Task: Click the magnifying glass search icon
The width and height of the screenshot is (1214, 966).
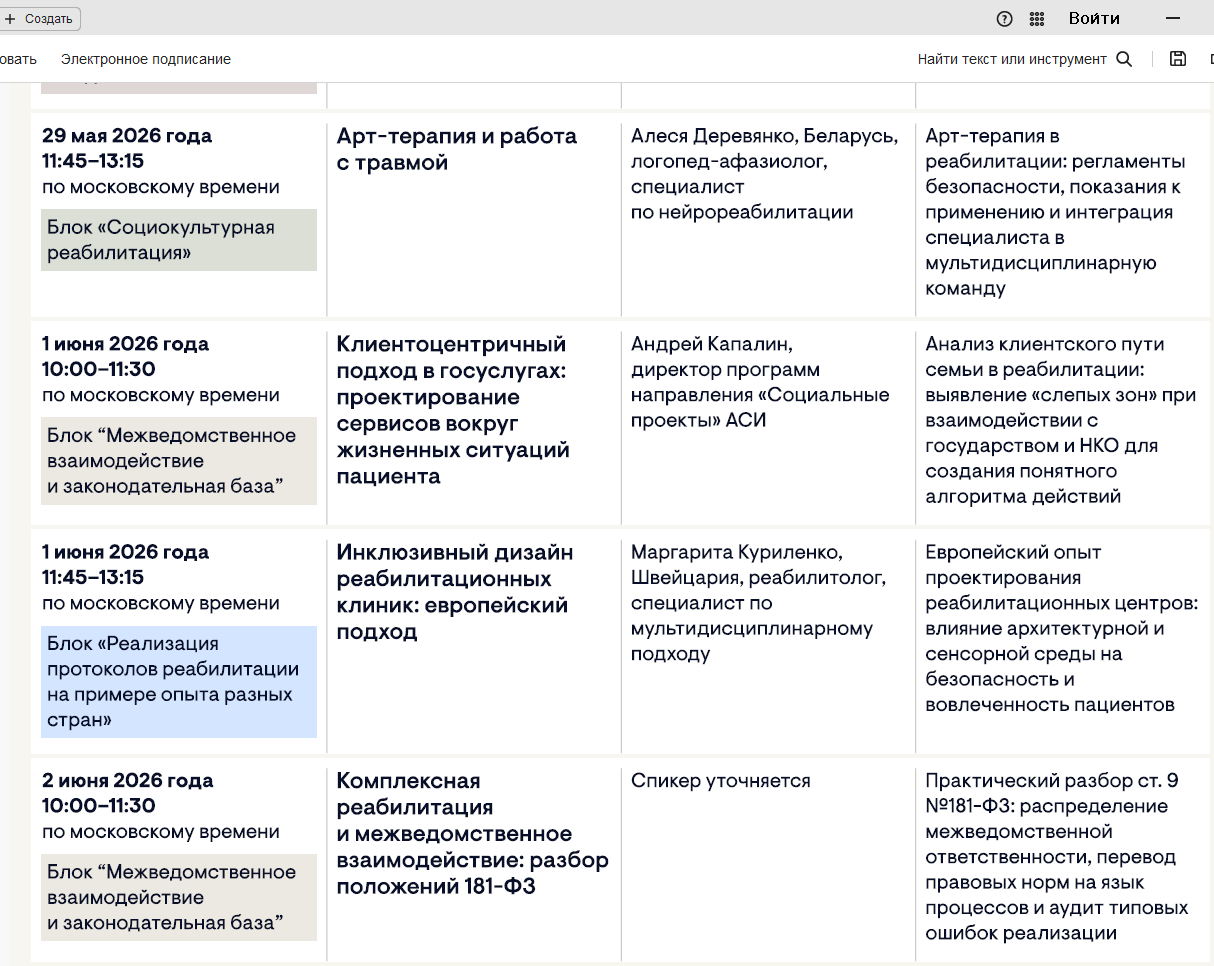Action: pyautogui.click(x=1124, y=59)
